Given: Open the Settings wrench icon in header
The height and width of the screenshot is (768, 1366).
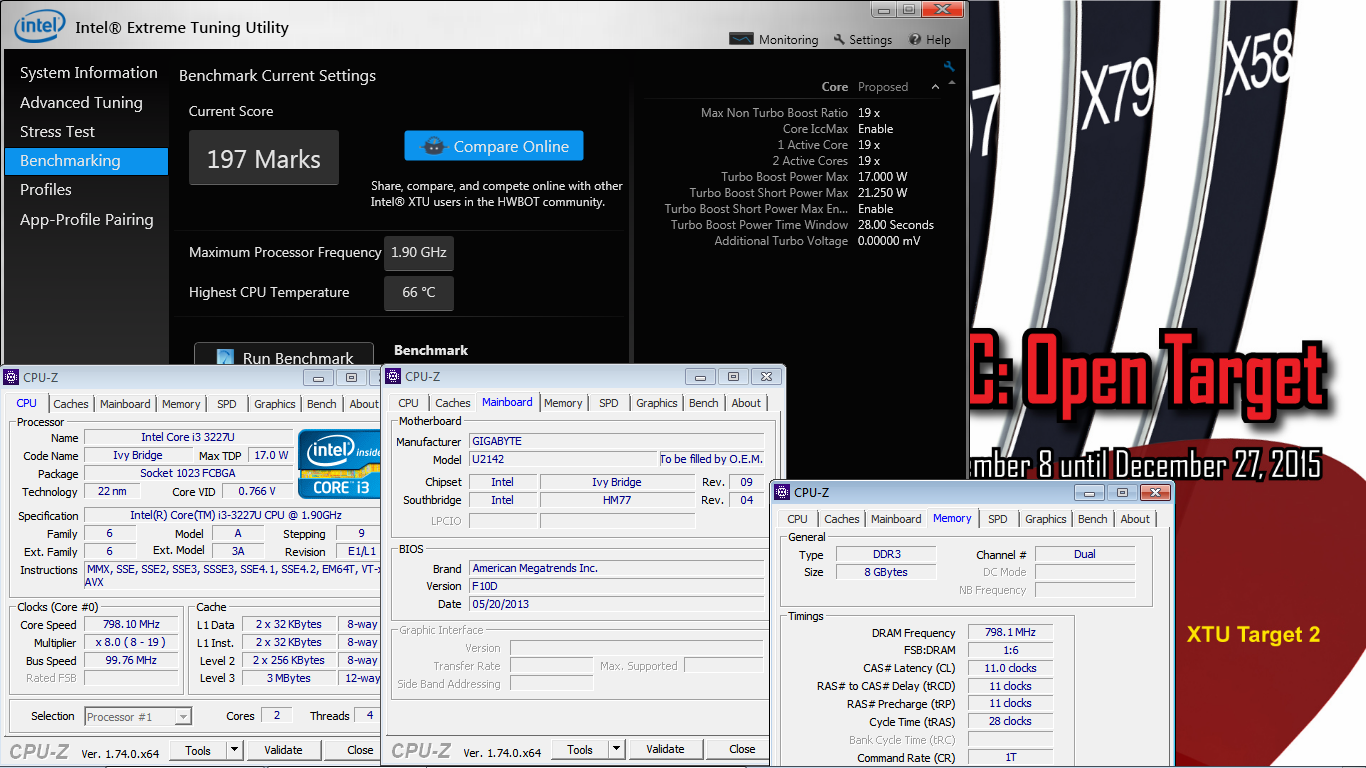Looking at the screenshot, I should pos(839,40).
